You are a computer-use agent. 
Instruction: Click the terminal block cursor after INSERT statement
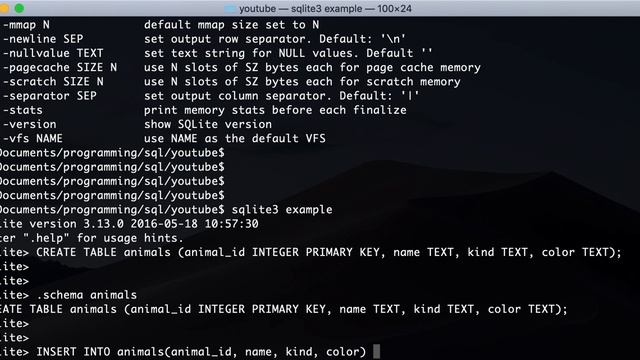376,351
